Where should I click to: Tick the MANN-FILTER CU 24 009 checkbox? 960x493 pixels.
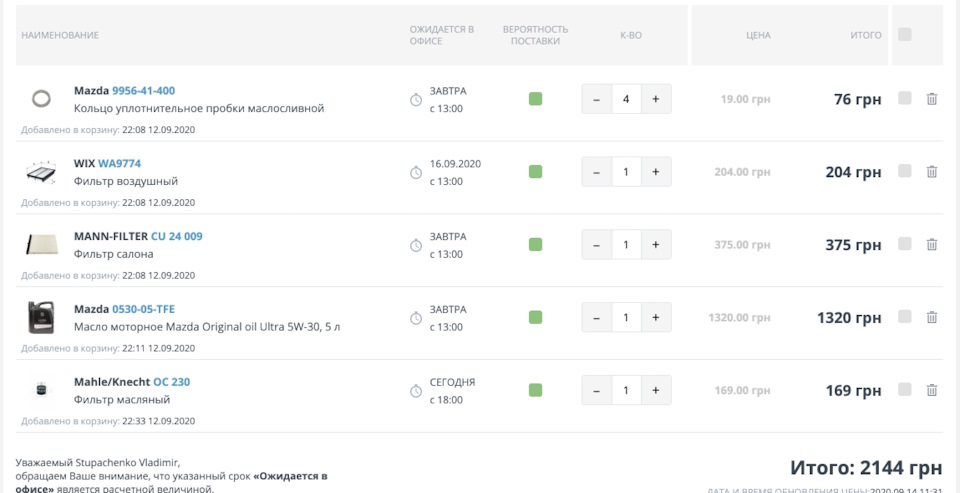904,244
